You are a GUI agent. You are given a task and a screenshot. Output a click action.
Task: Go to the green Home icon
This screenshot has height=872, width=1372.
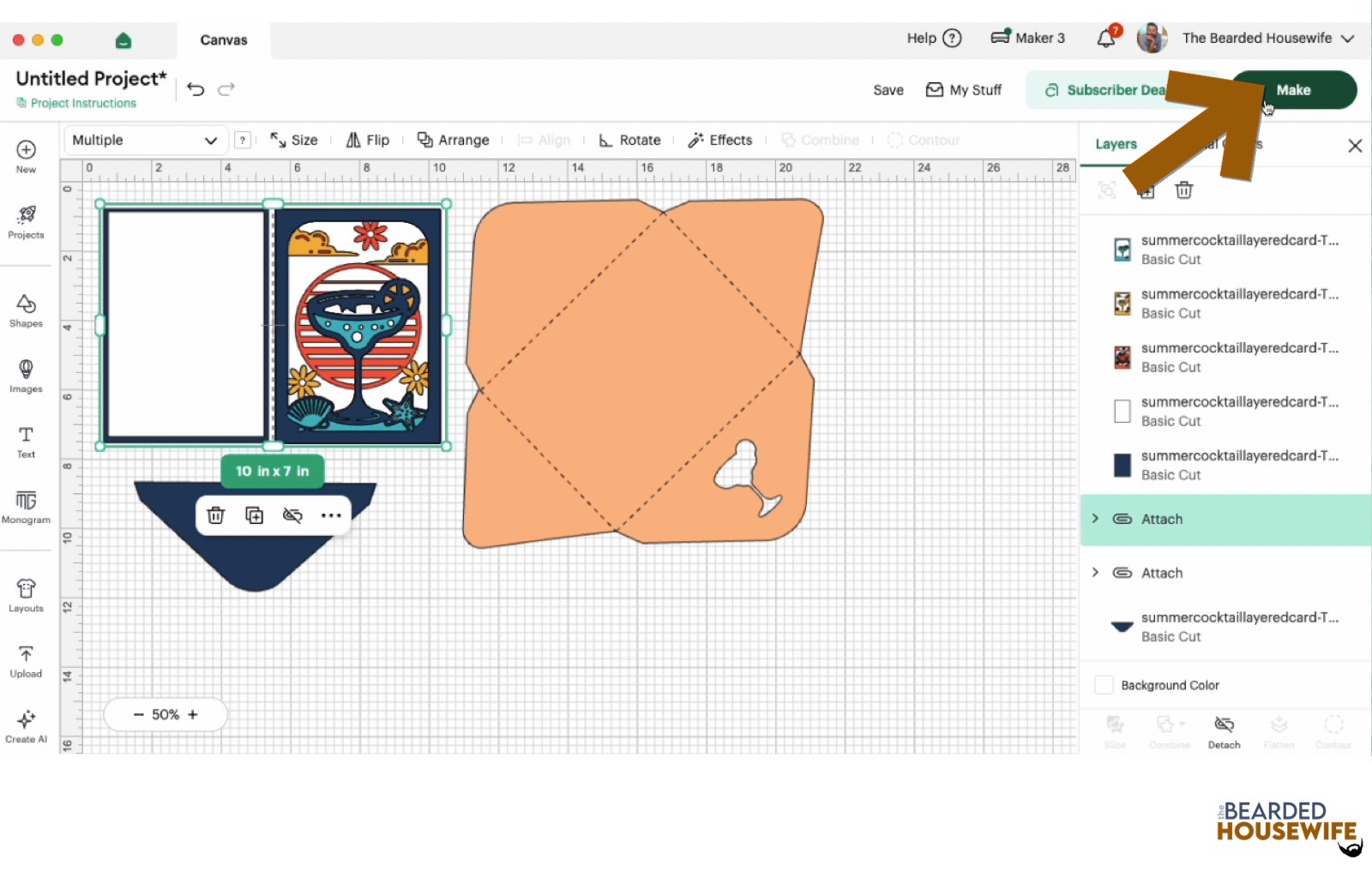[123, 40]
